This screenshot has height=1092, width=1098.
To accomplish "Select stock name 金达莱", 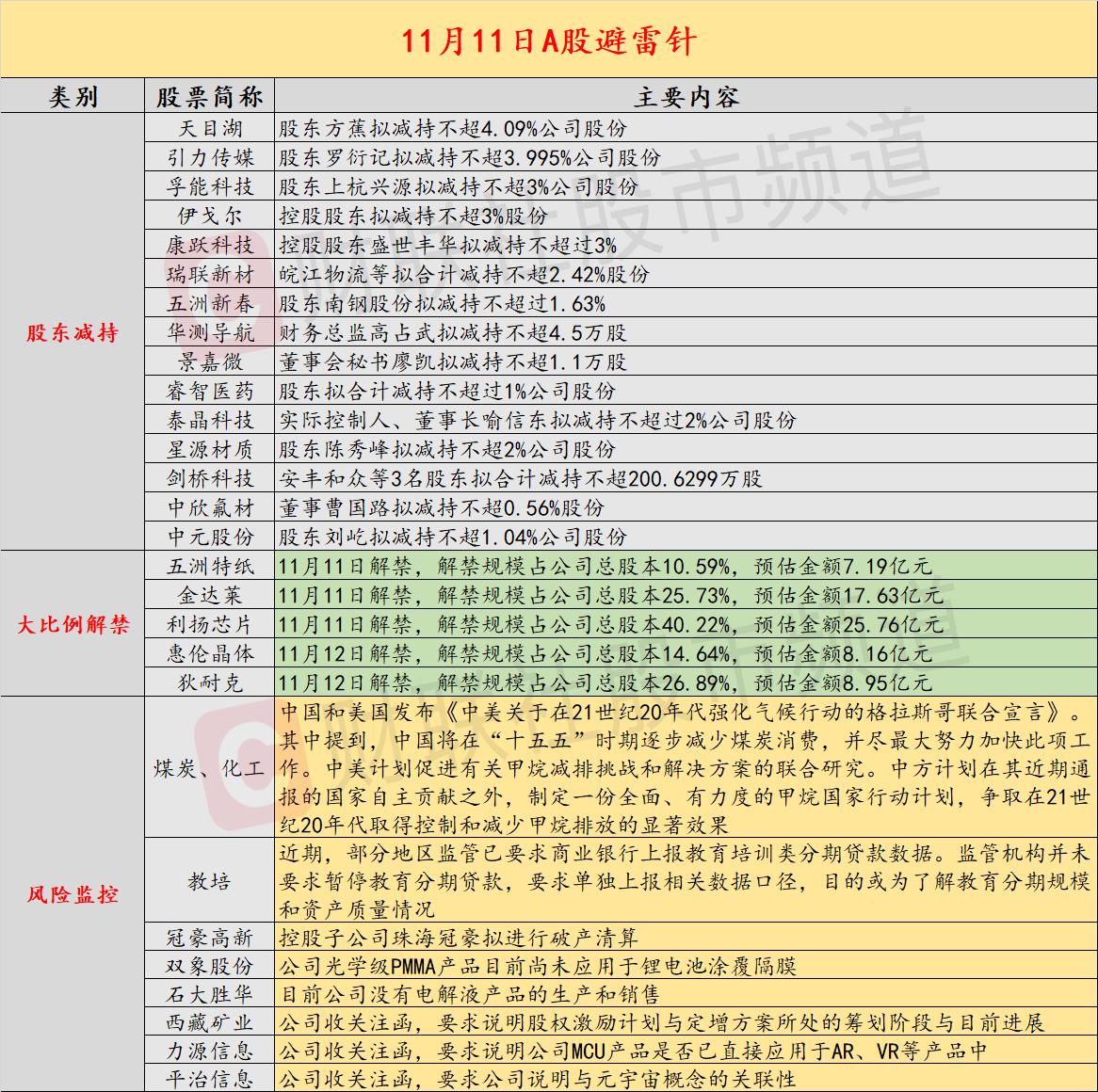I will 209,595.
